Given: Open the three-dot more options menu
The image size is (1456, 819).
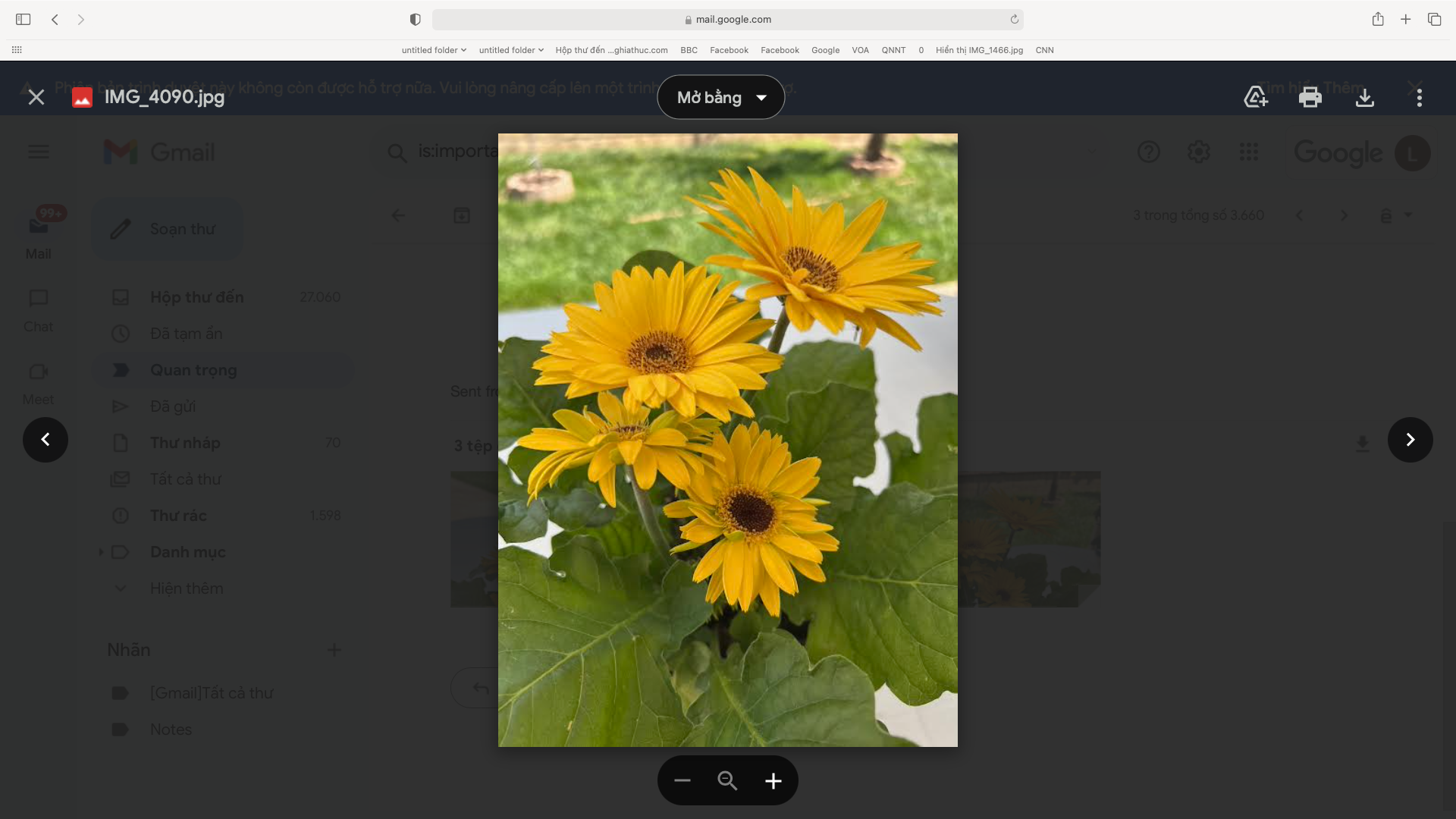Looking at the screenshot, I should click(x=1419, y=97).
